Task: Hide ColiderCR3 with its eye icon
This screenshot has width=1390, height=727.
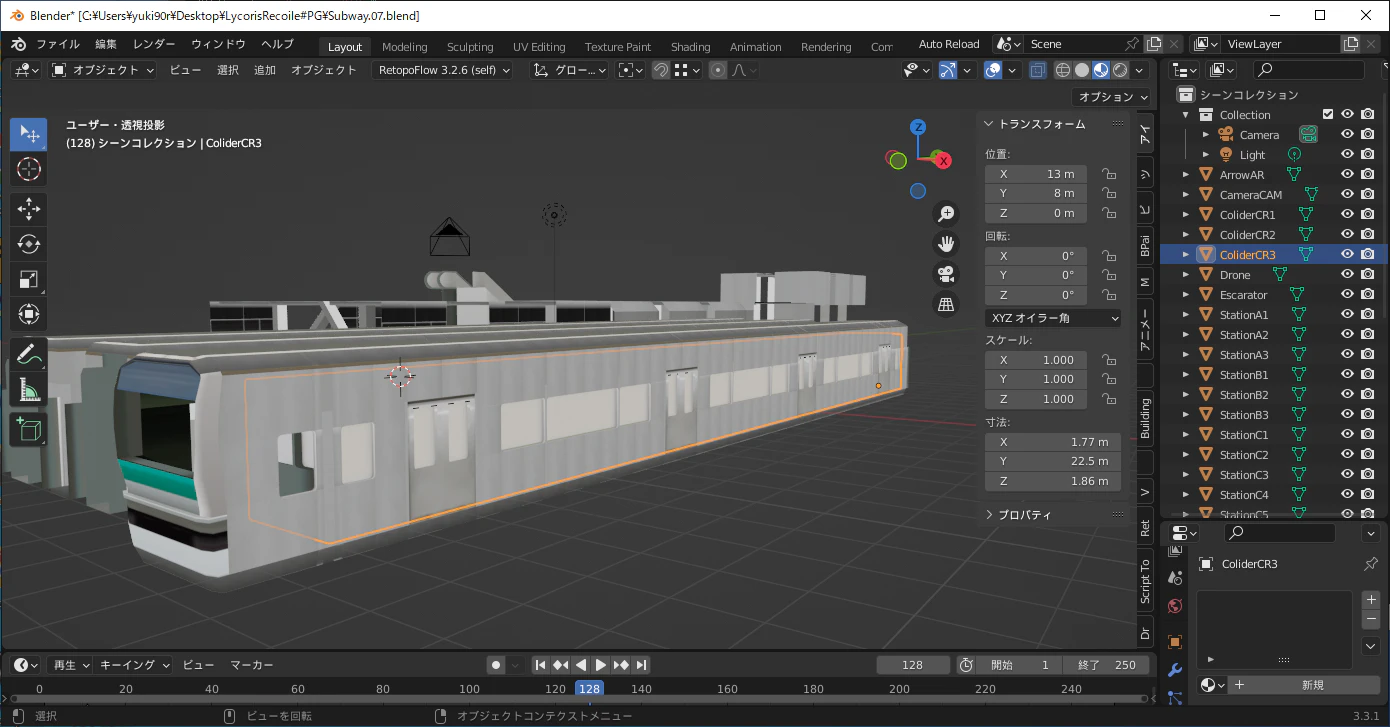Action: (1347, 254)
